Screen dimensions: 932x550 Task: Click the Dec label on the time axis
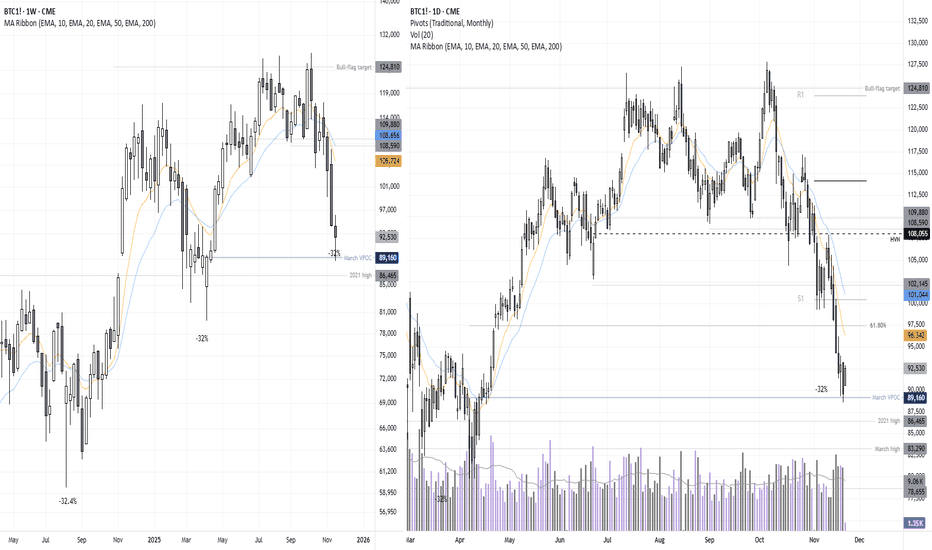pos(859,538)
